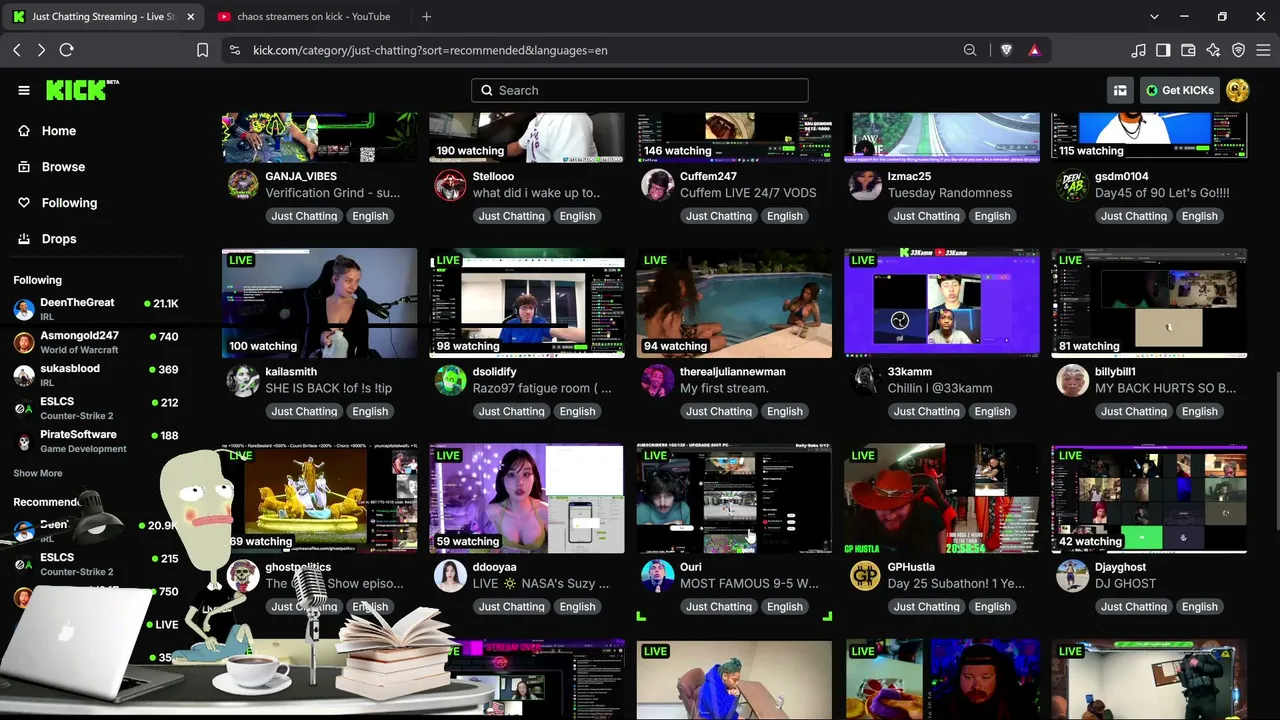Expand Show More in Following list
This screenshot has height=720, width=1280.
pos(38,473)
